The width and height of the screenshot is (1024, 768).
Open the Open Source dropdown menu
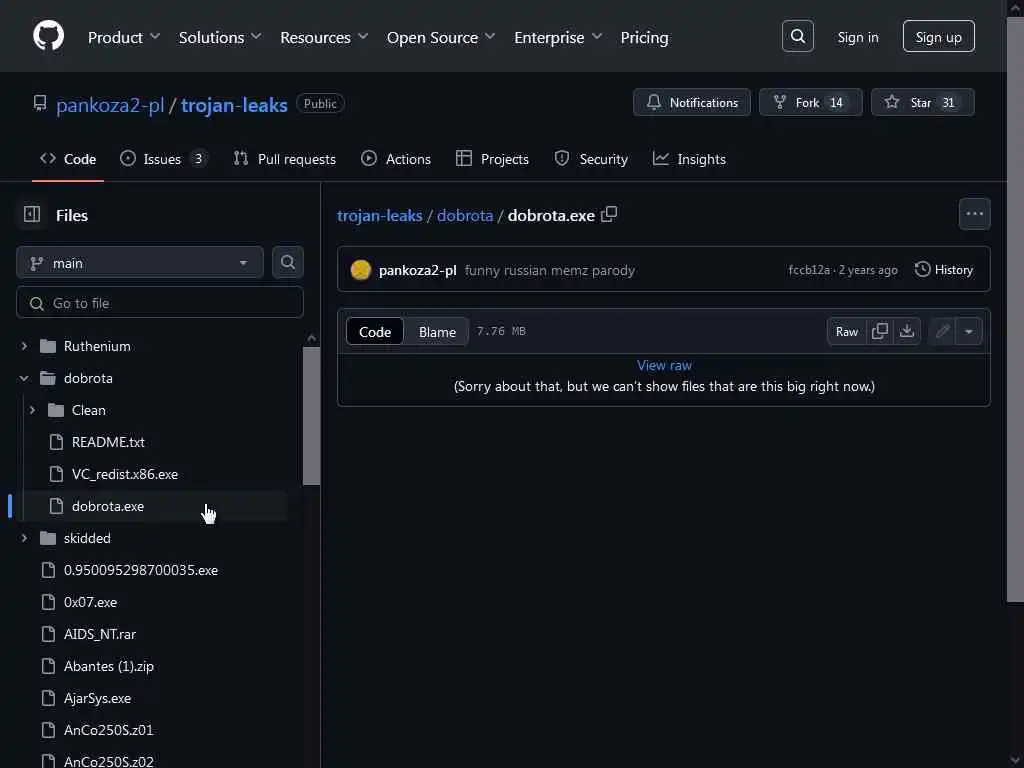pyautogui.click(x=441, y=37)
